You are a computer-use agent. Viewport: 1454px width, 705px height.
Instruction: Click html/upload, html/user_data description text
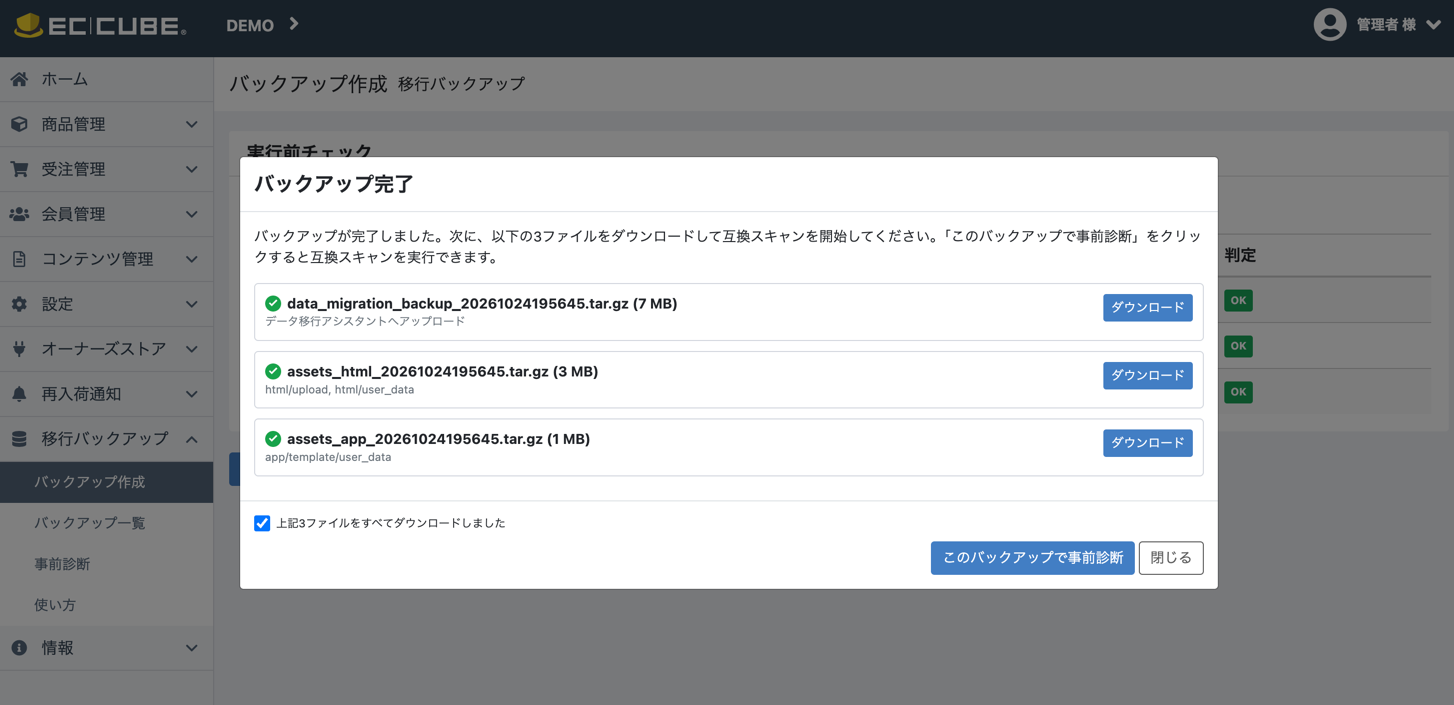pos(339,389)
